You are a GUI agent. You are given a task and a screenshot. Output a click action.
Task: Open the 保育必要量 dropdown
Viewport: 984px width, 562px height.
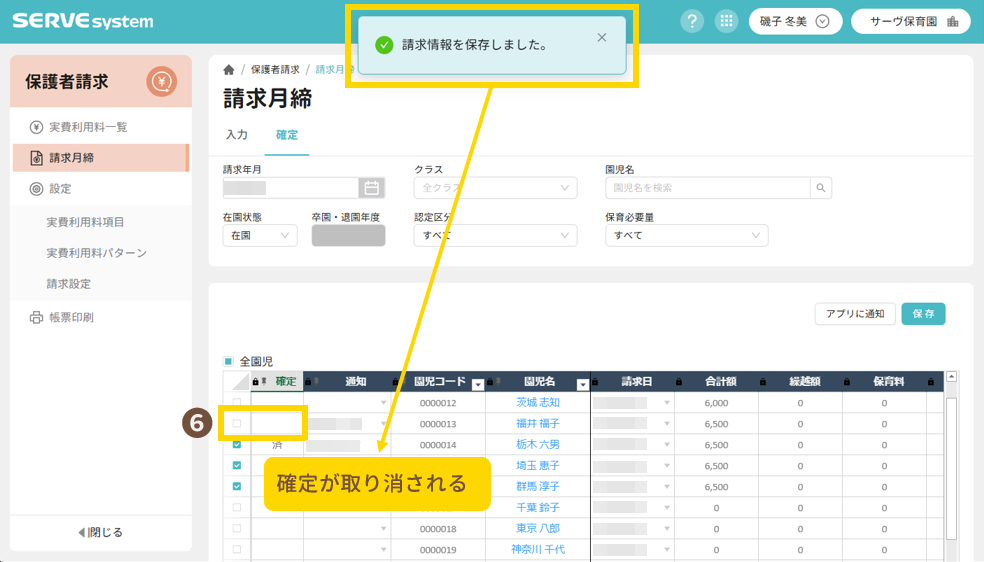[686, 235]
